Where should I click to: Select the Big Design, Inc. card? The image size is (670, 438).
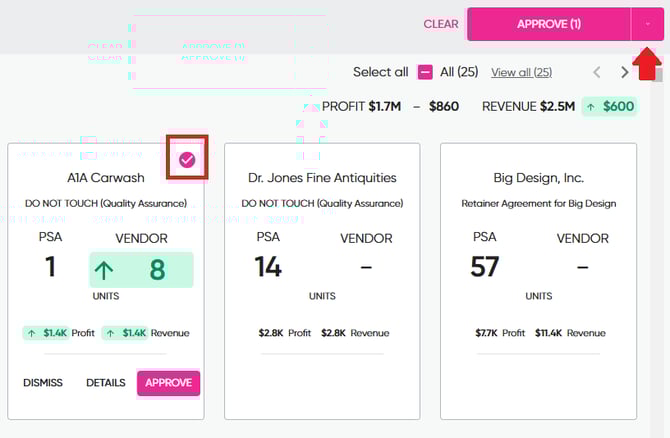coord(538,178)
